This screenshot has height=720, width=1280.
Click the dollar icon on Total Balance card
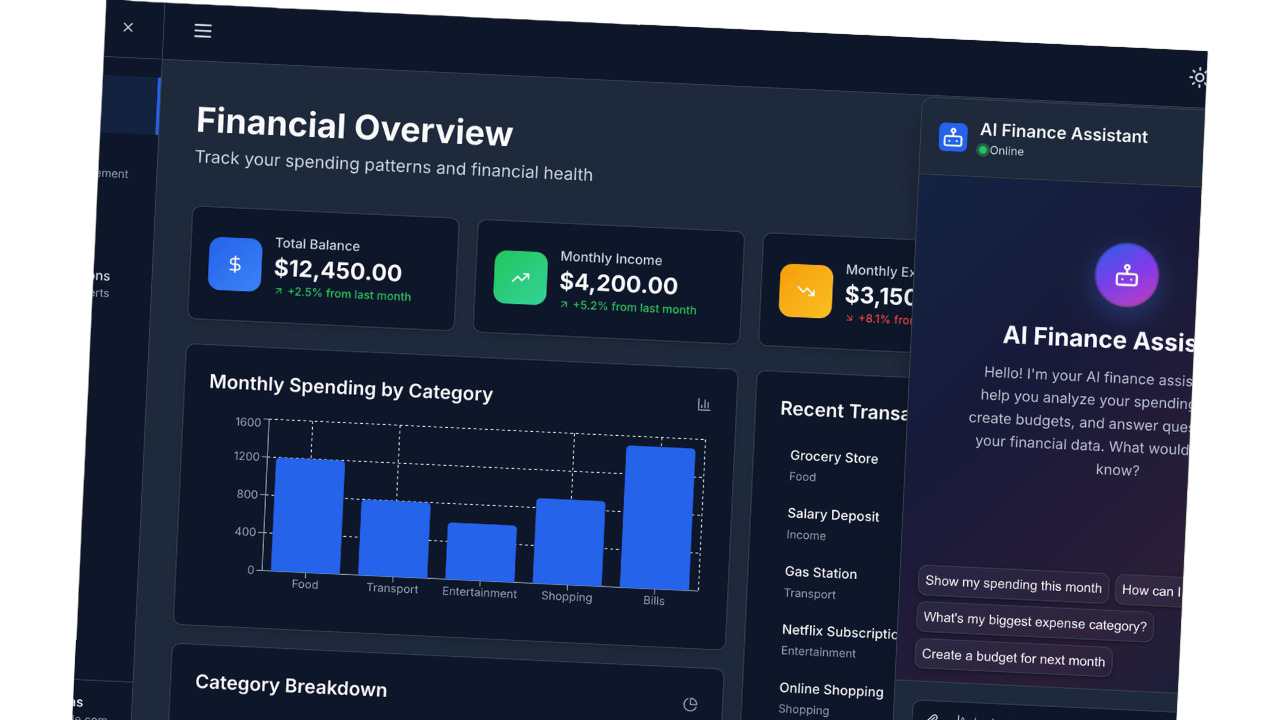point(235,264)
